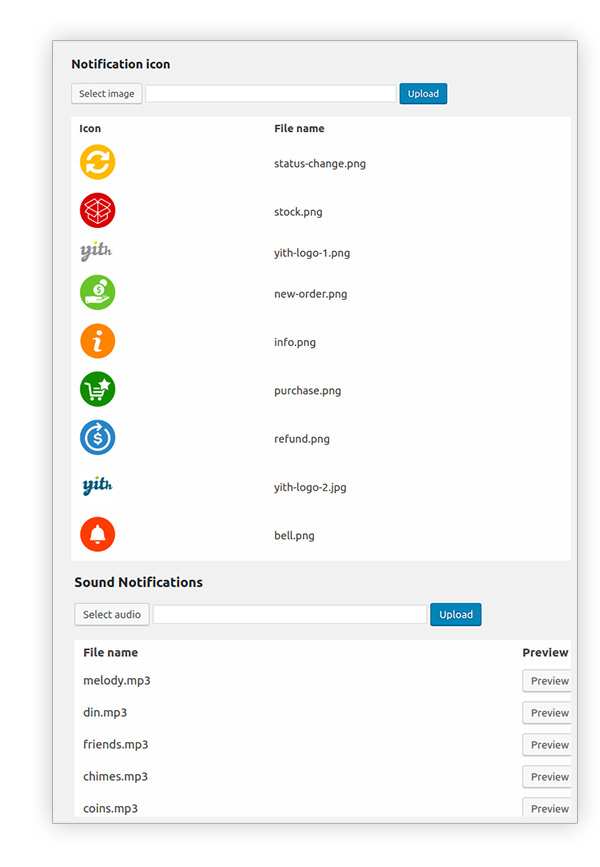
Task: Click the Select audio button
Action: click(x=112, y=614)
